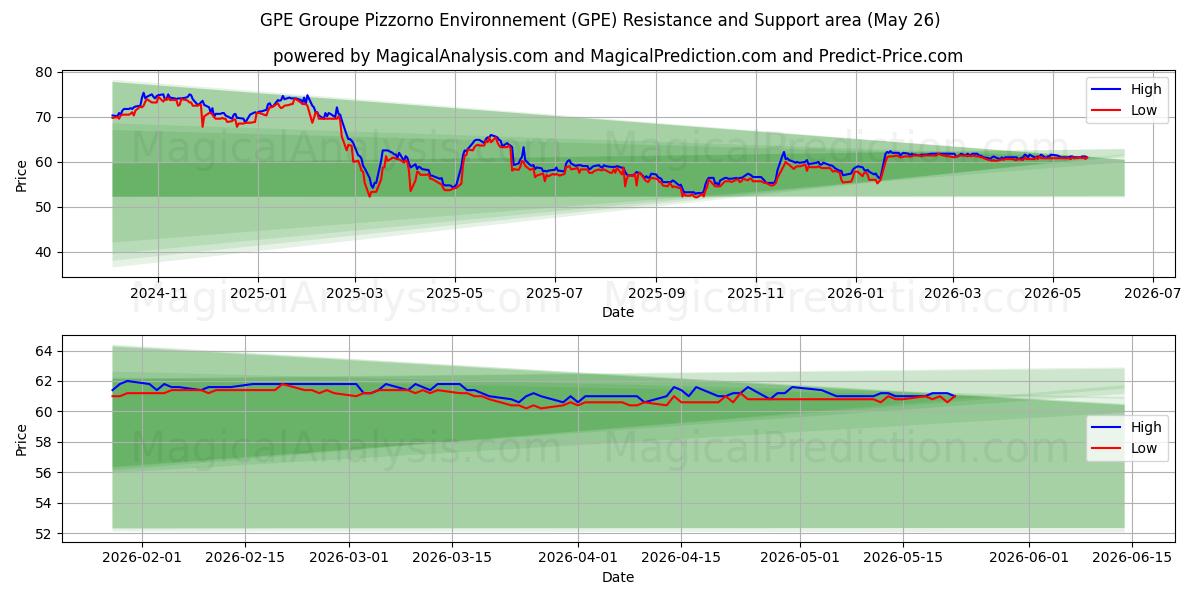This screenshot has height=600, width=1200.
Task: Click the '2026-03-01' tick label on bottom chart
Action: click(x=348, y=558)
